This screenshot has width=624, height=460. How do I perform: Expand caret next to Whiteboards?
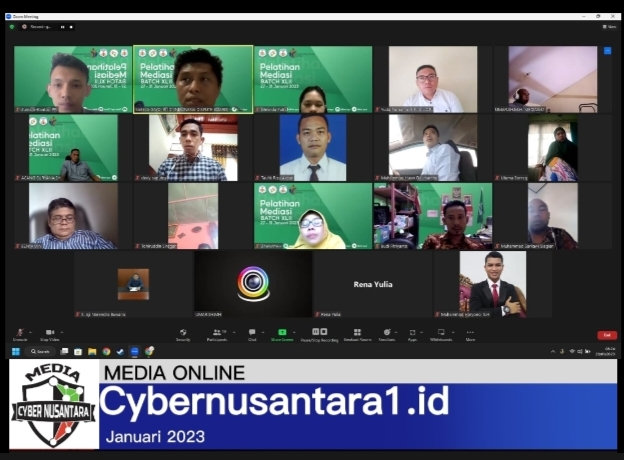coord(453,332)
